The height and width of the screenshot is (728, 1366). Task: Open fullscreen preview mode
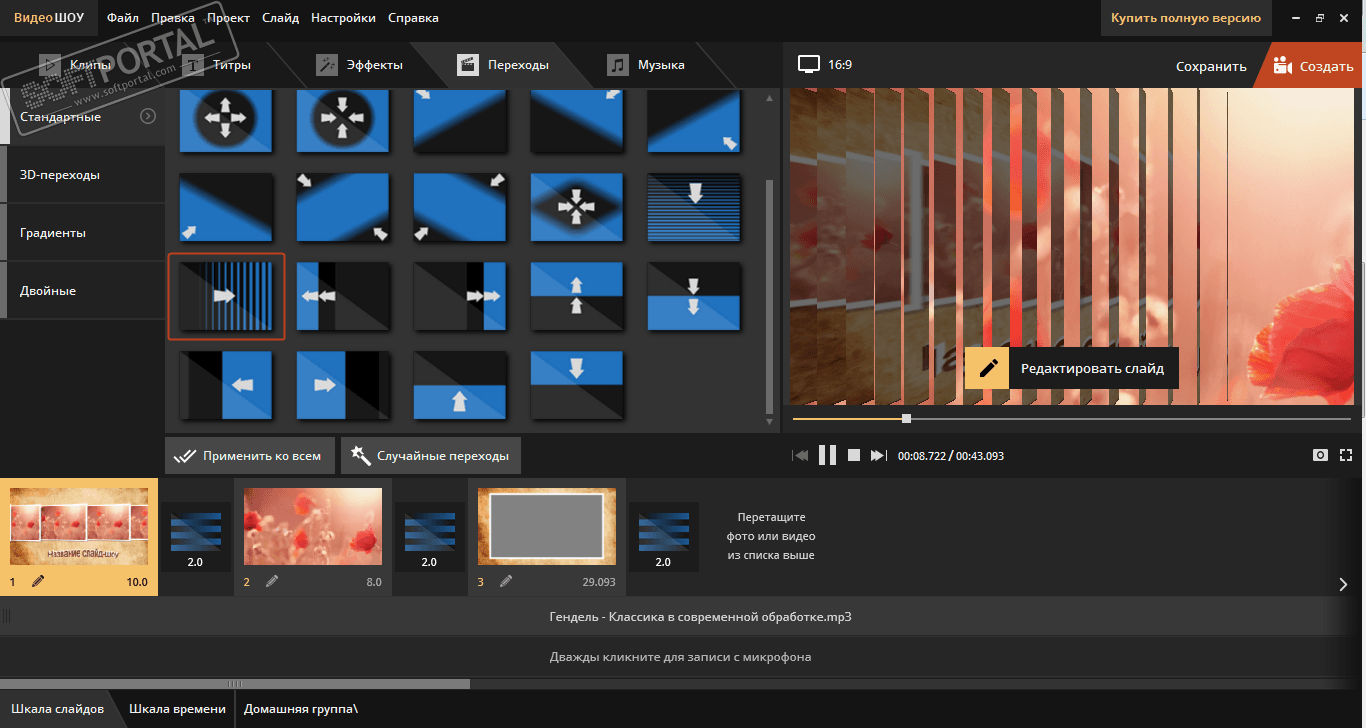click(x=1346, y=455)
